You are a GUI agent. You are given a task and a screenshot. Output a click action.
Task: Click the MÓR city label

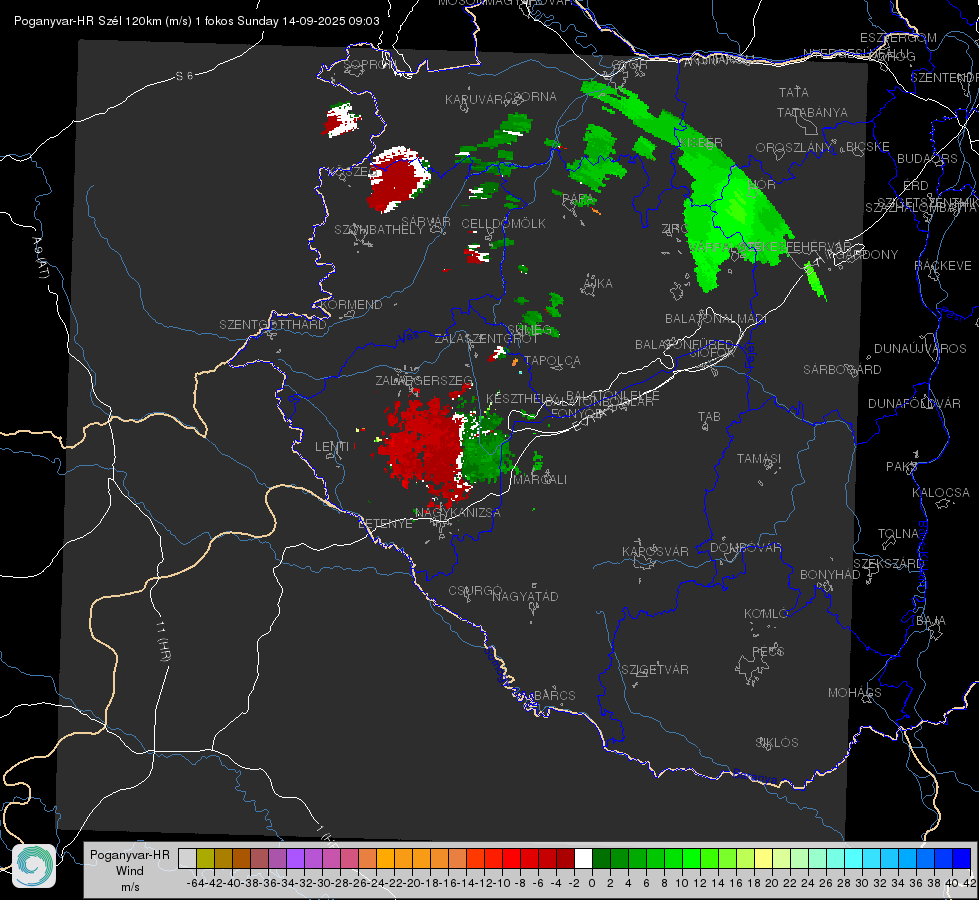pos(761,185)
